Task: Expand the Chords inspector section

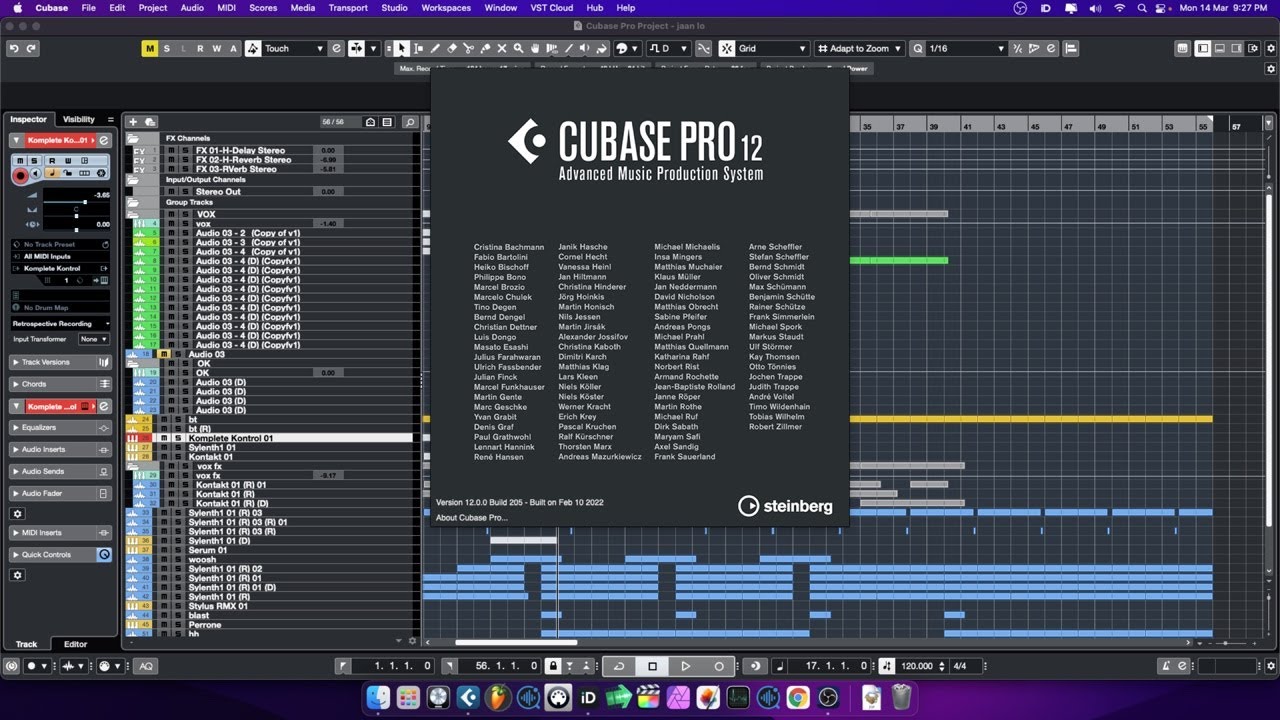Action: point(61,384)
